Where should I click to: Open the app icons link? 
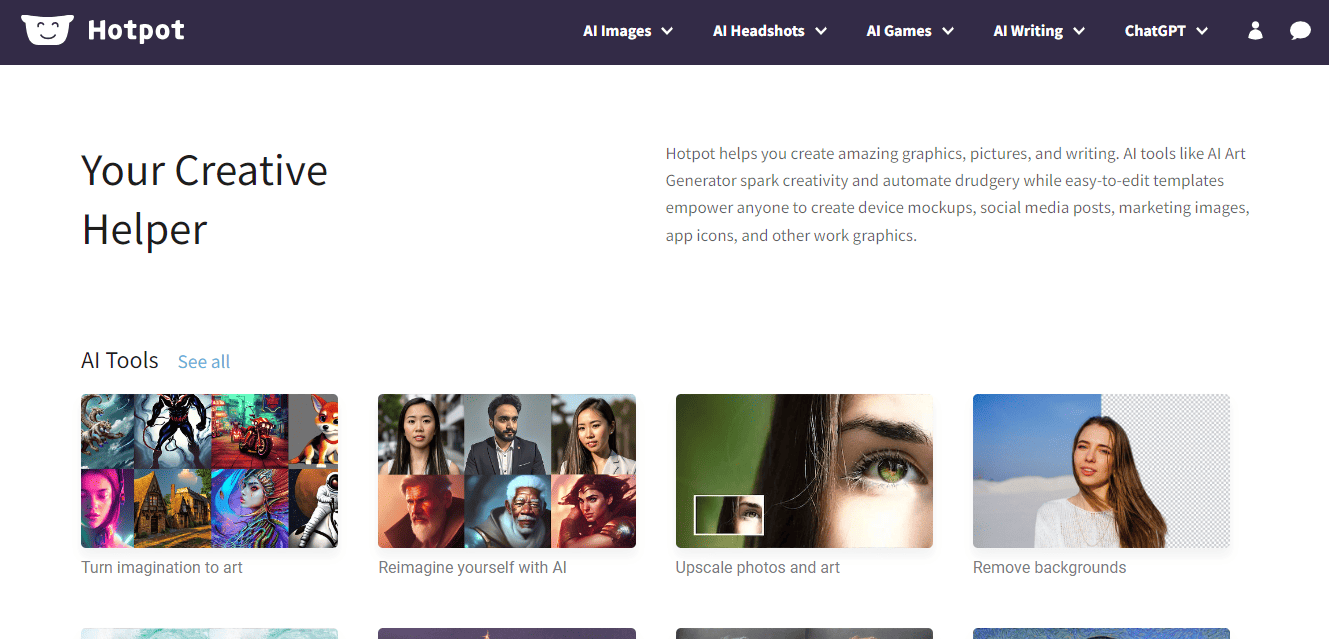(694, 235)
